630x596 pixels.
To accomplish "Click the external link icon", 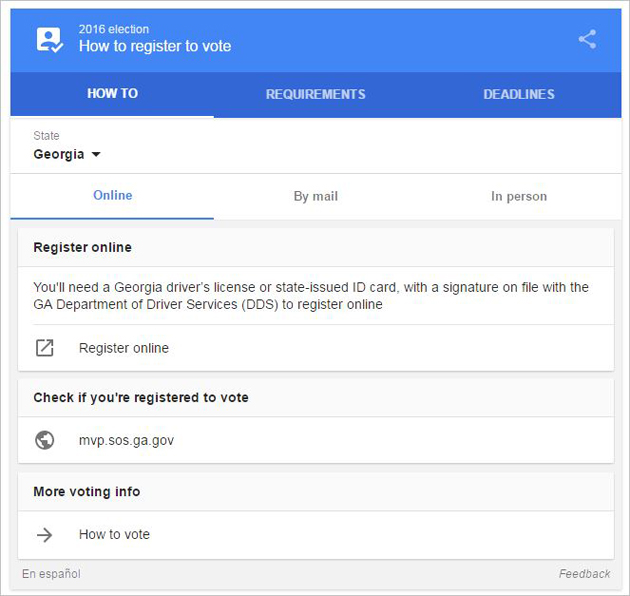I will point(44,348).
